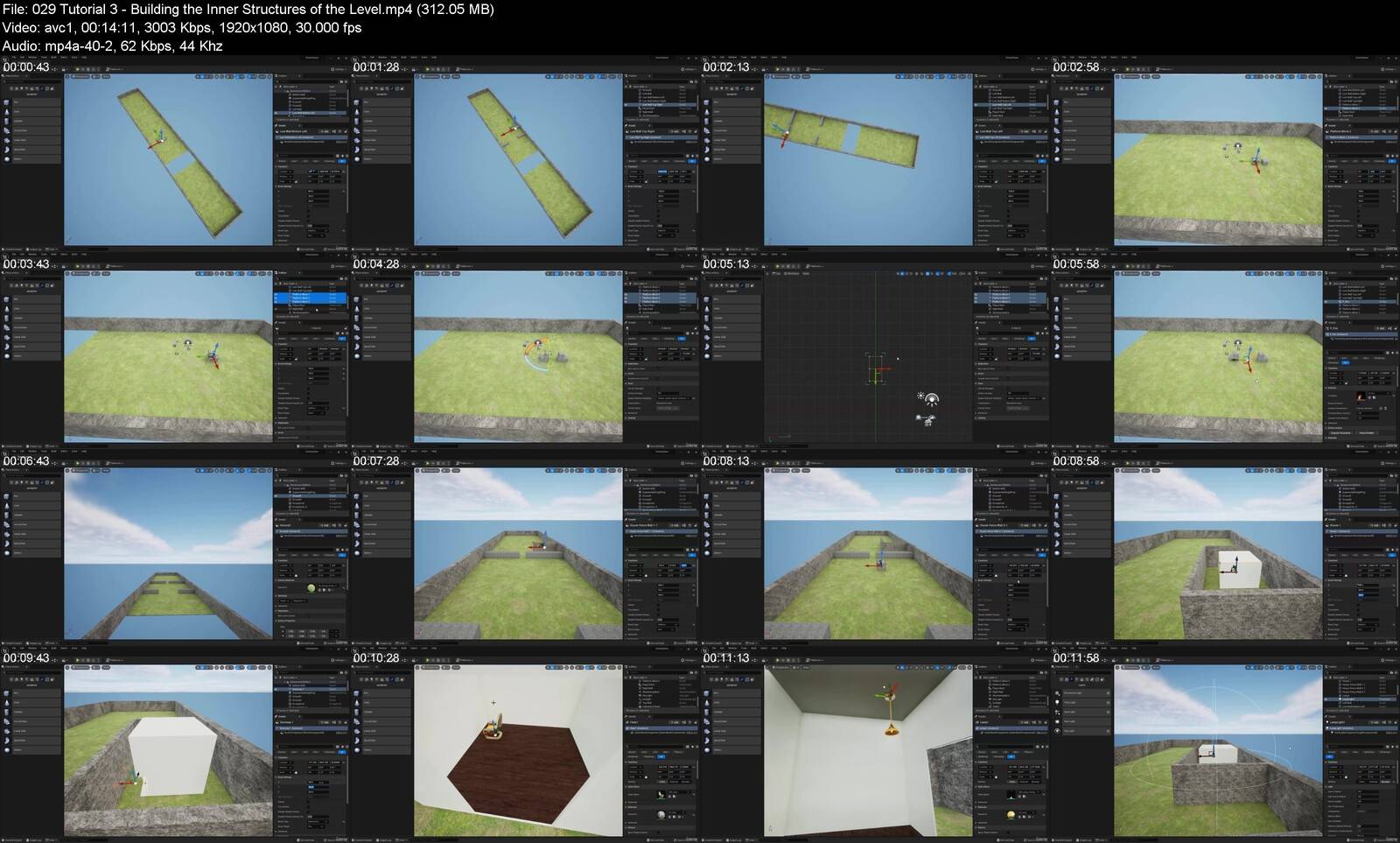Select the 00:10:28 frame thumbnail

click(x=525, y=745)
